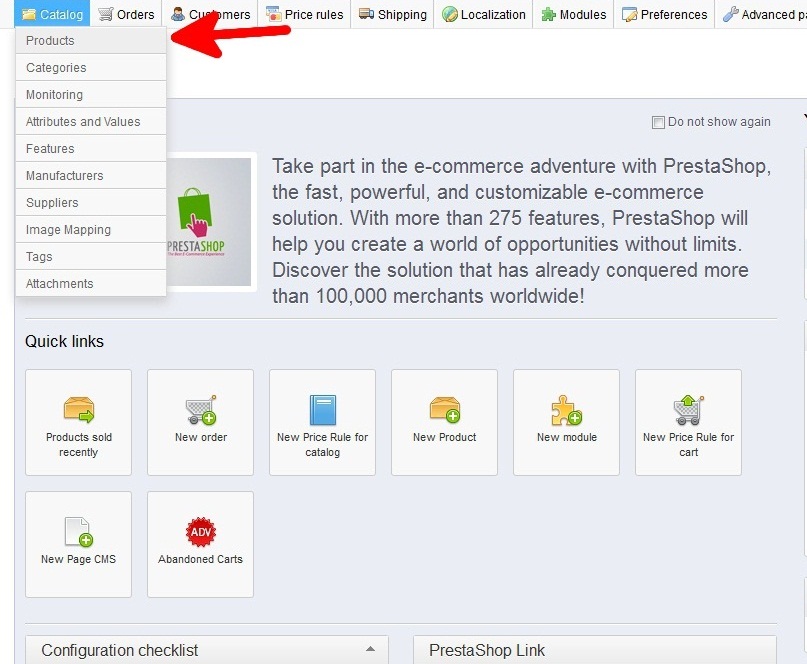Open Manufacturers from the Catalog submenu
The image size is (807, 664).
[91, 176]
